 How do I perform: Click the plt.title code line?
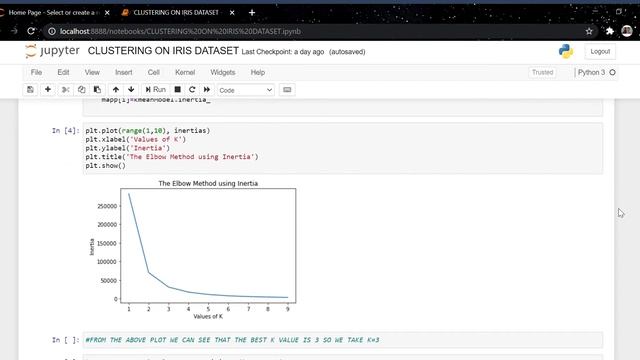[171, 157]
